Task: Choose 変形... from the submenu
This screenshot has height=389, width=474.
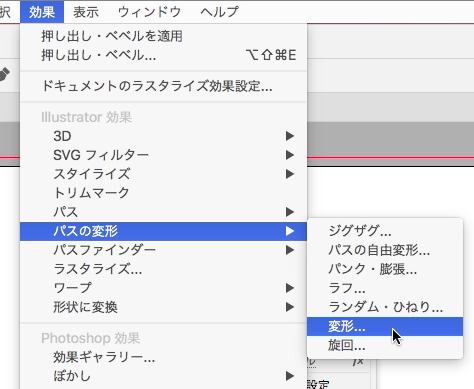Action: click(x=385, y=326)
